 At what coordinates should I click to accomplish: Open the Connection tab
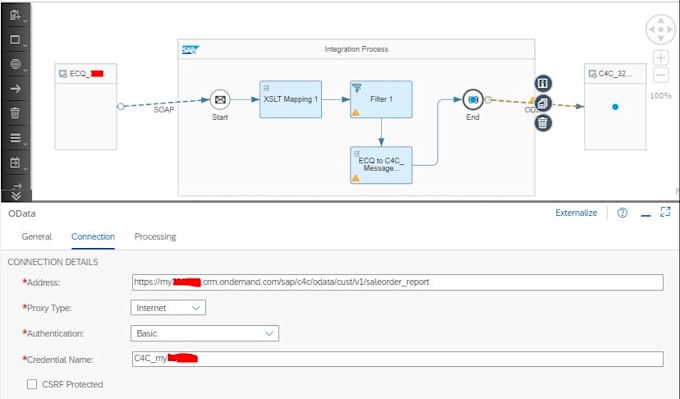93,236
